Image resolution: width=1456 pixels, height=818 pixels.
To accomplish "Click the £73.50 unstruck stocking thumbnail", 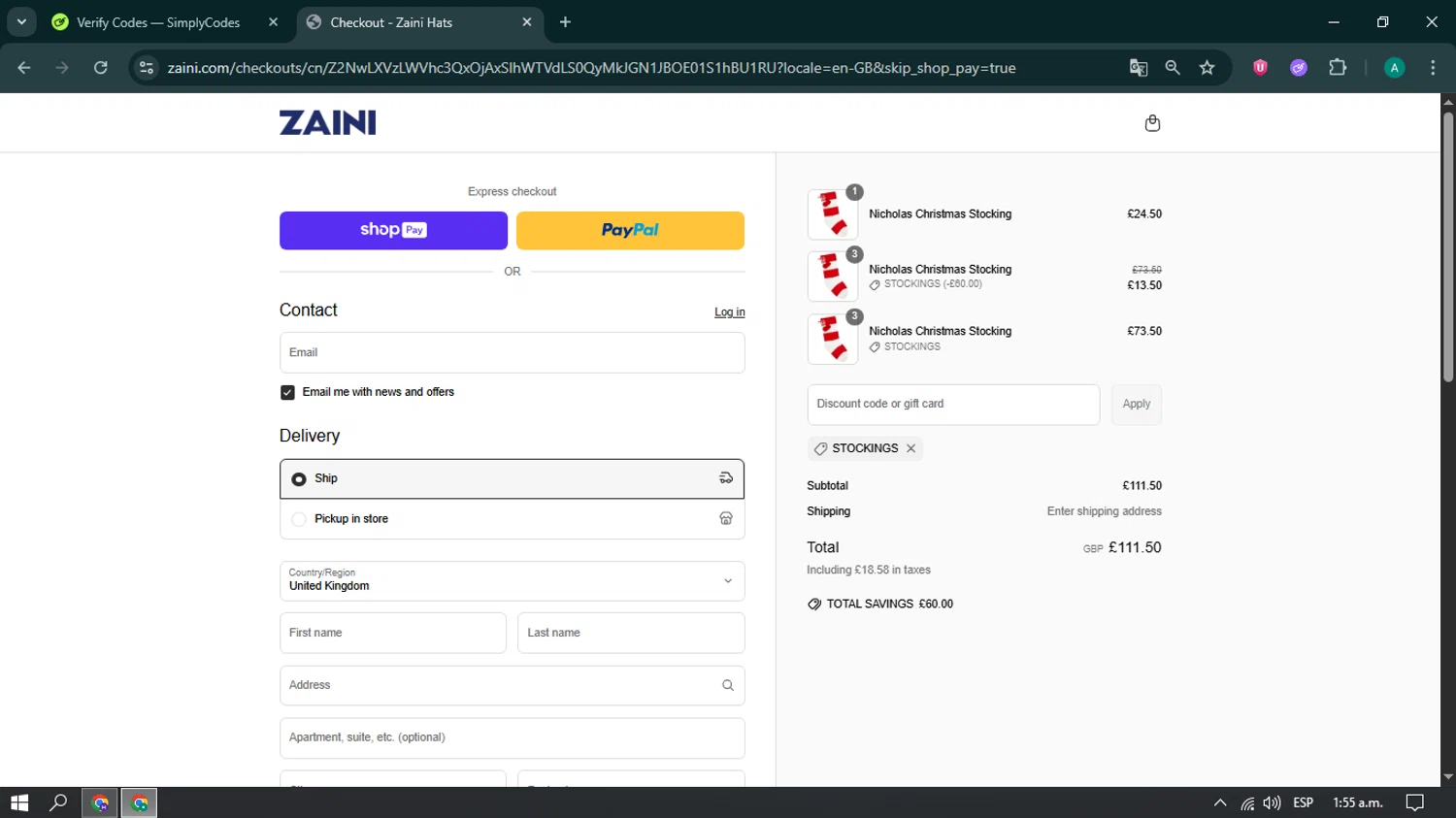I will point(833,339).
